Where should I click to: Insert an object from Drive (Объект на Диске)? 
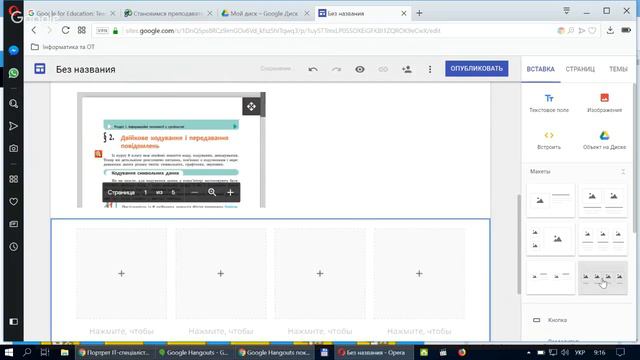604,140
